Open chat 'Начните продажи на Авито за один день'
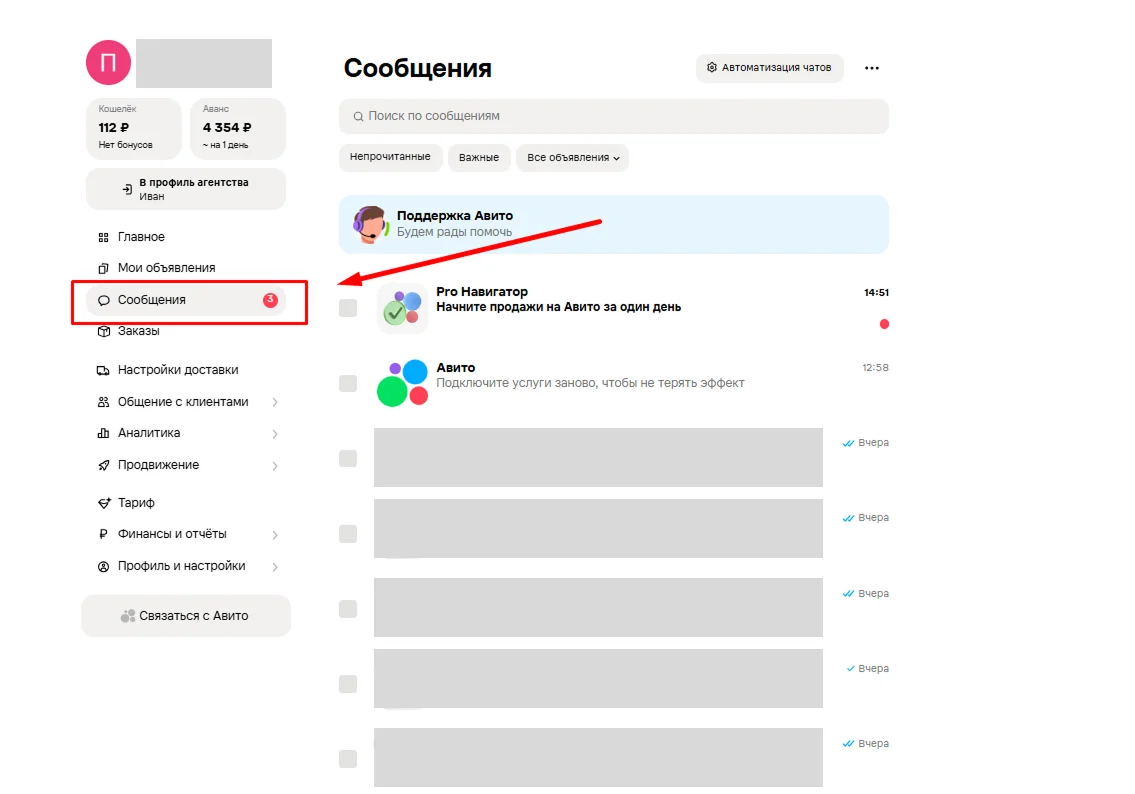The height and width of the screenshot is (794, 1135). tap(558, 307)
